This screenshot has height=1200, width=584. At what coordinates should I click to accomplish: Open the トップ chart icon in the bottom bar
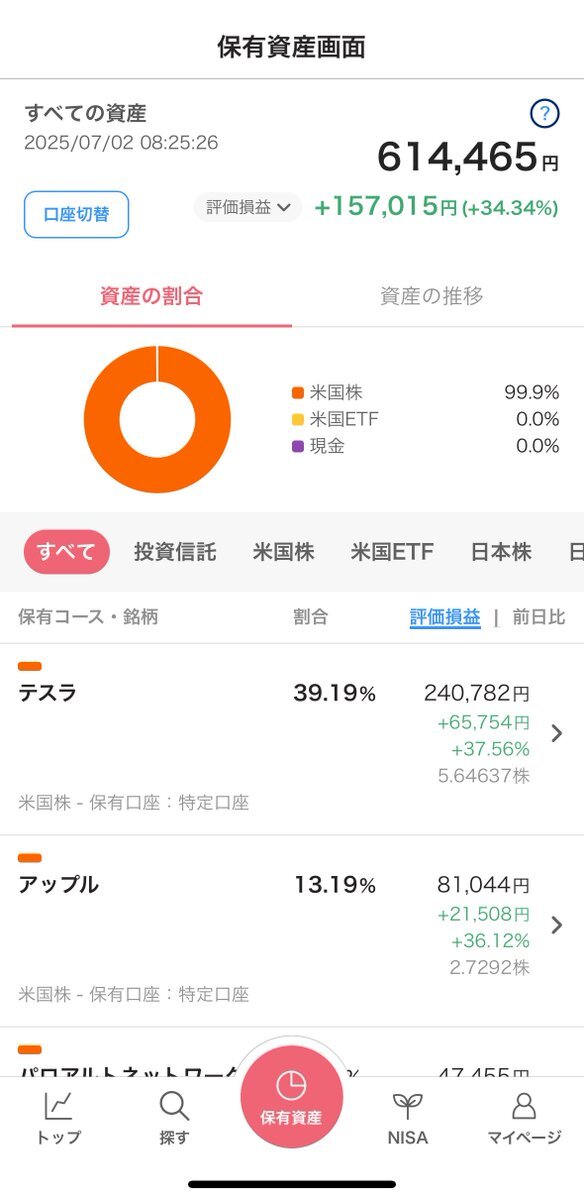[x=58, y=1106]
